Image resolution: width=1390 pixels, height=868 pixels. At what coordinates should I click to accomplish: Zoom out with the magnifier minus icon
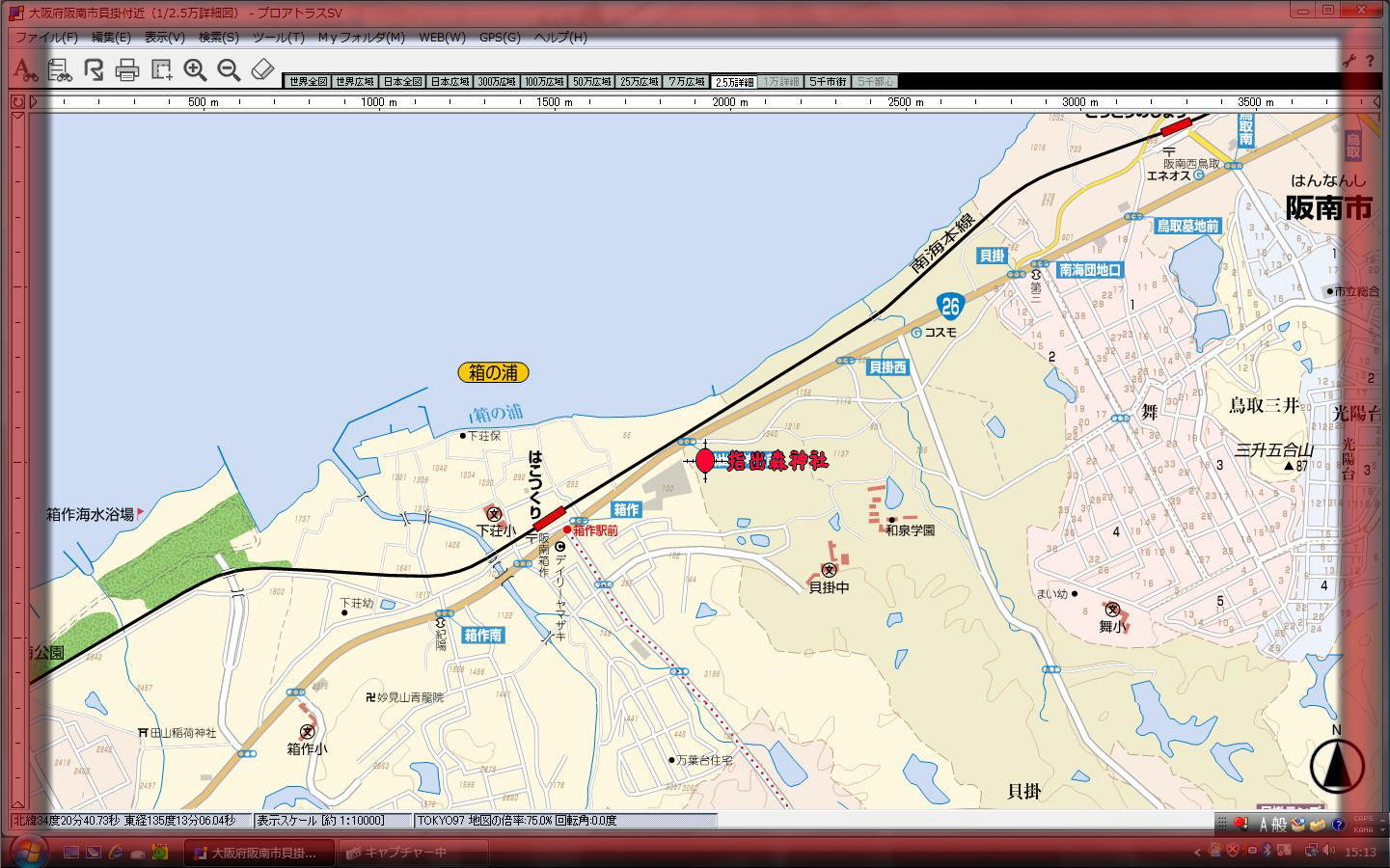229,69
